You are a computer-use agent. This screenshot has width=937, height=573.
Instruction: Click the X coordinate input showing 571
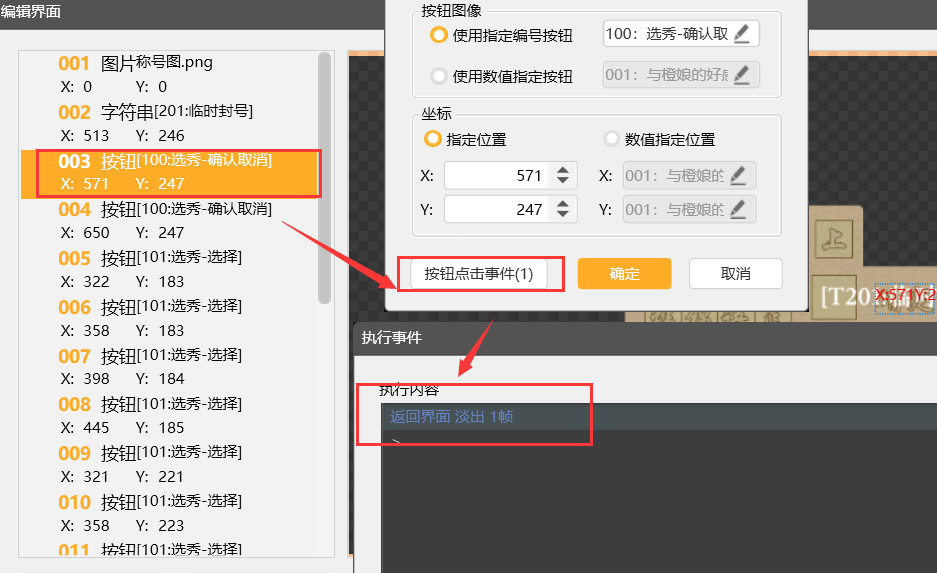(497, 176)
